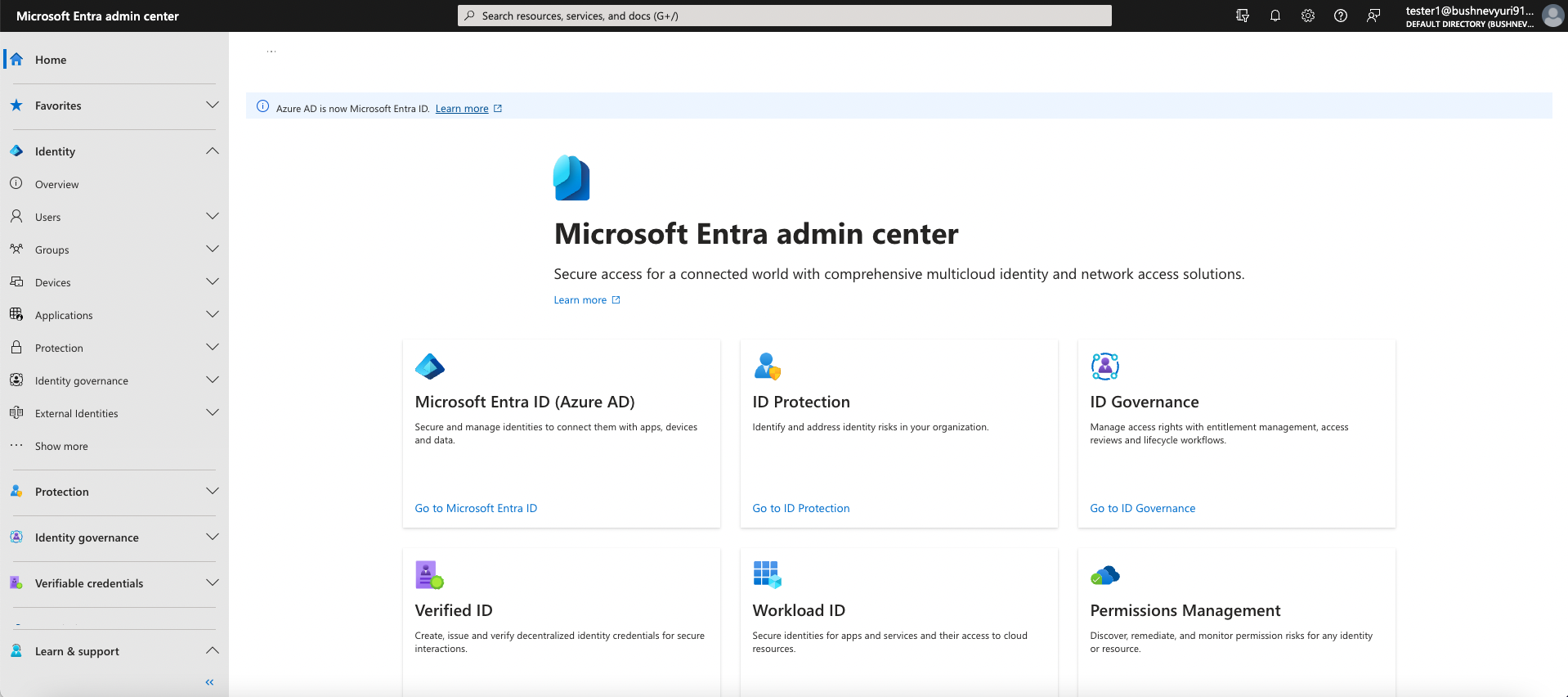Expand the Verifiable credentials chevron
Viewport: 1568px width, 697px height.
click(x=213, y=582)
